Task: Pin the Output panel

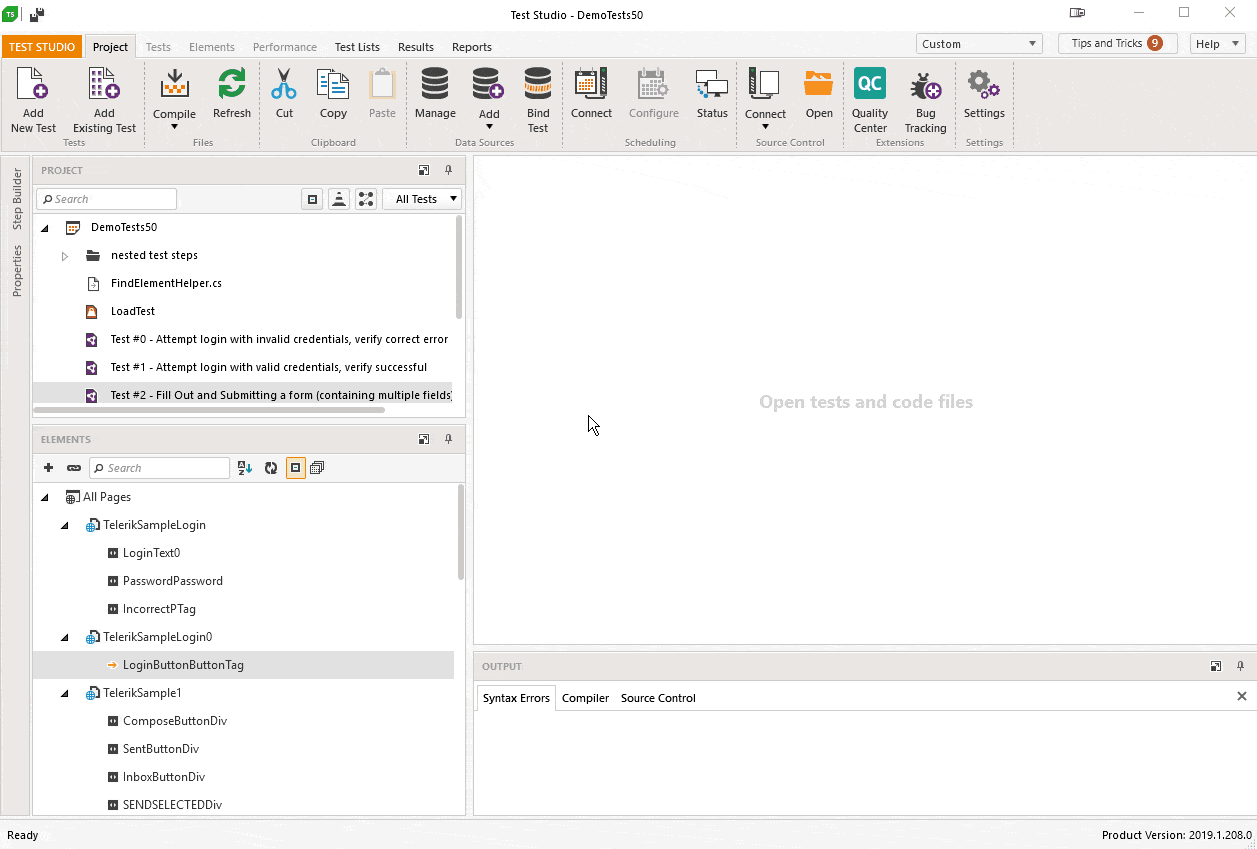Action: tap(1240, 666)
